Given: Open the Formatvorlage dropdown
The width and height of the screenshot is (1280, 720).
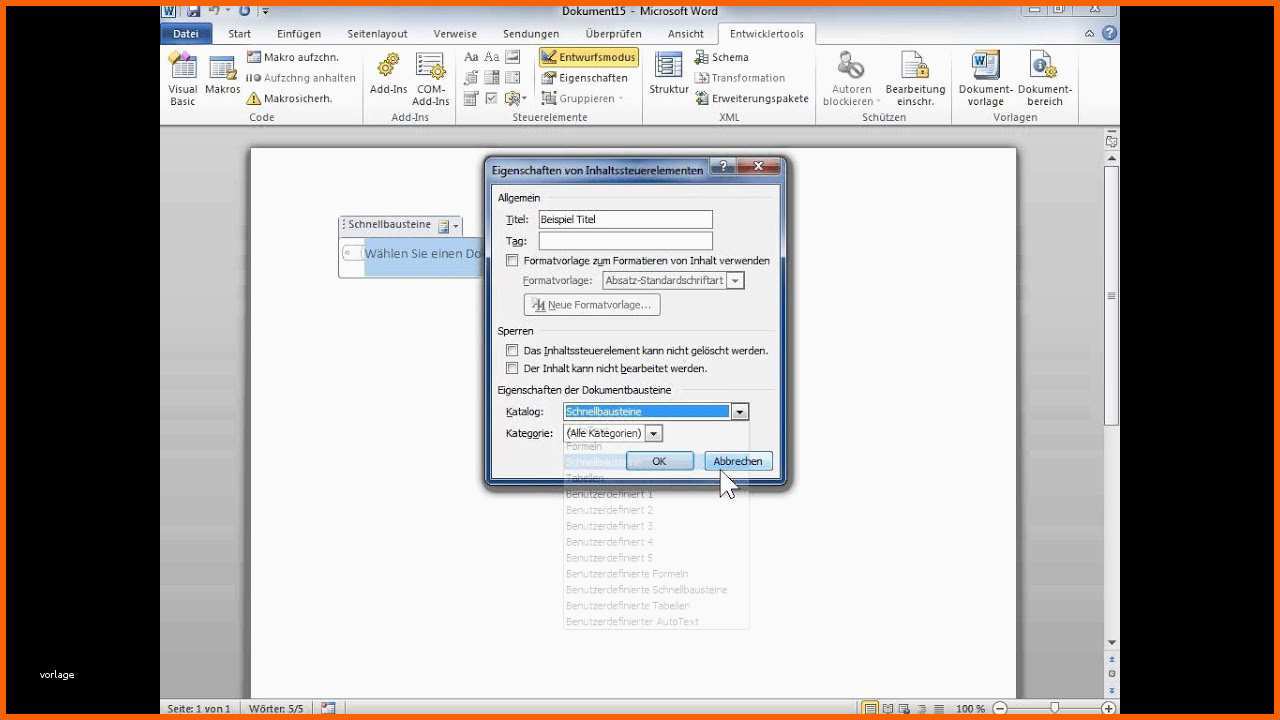Looking at the screenshot, I should tap(735, 281).
